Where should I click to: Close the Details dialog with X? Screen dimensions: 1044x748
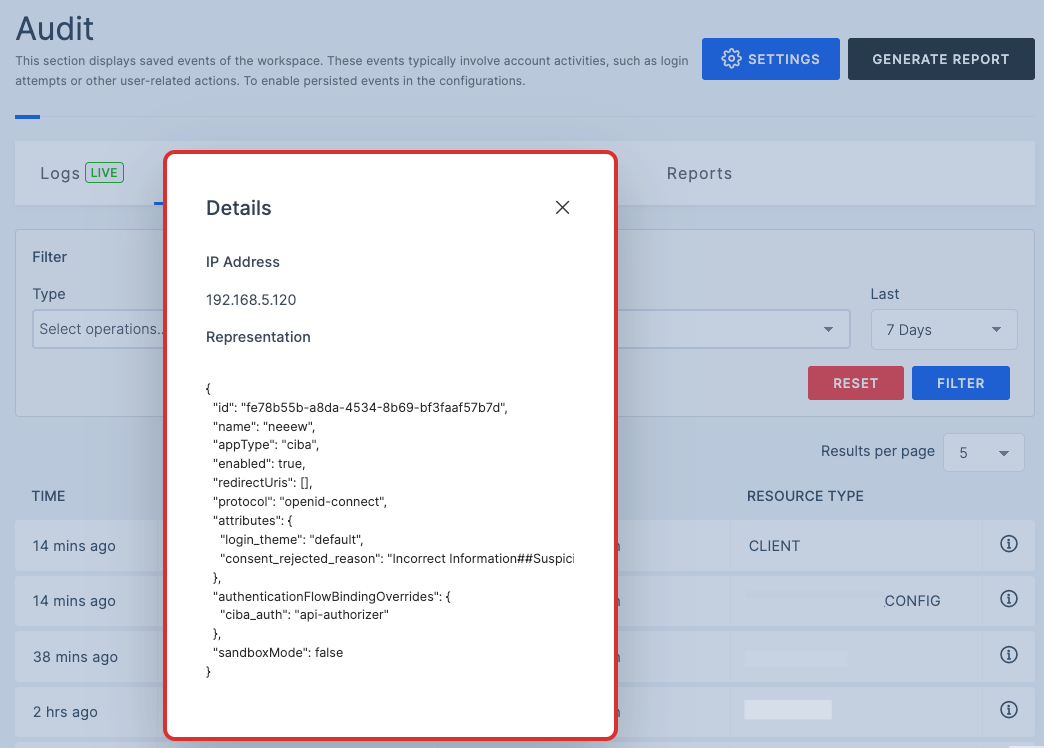point(562,208)
